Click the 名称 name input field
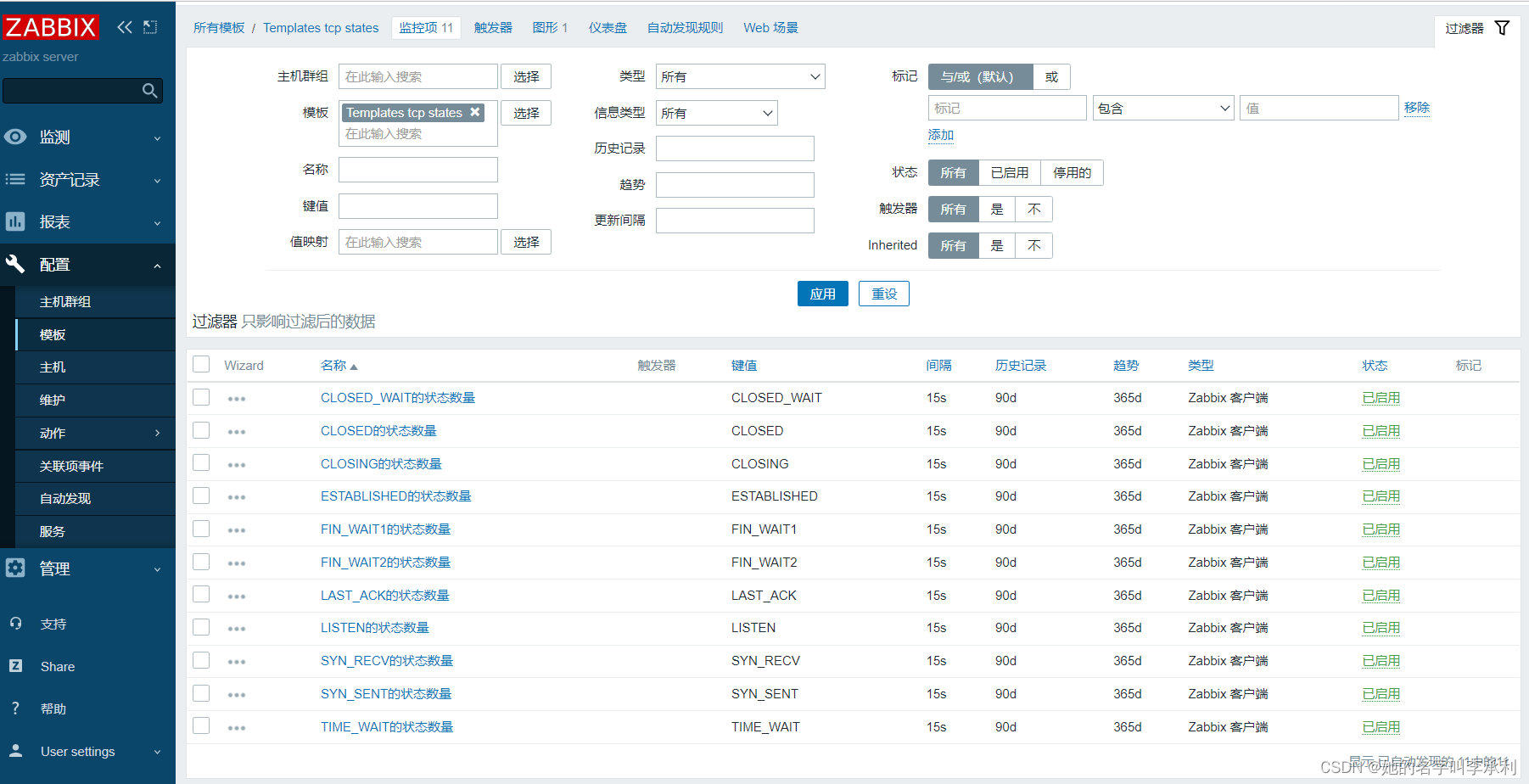Screen dimensions: 1529x784 point(417,169)
